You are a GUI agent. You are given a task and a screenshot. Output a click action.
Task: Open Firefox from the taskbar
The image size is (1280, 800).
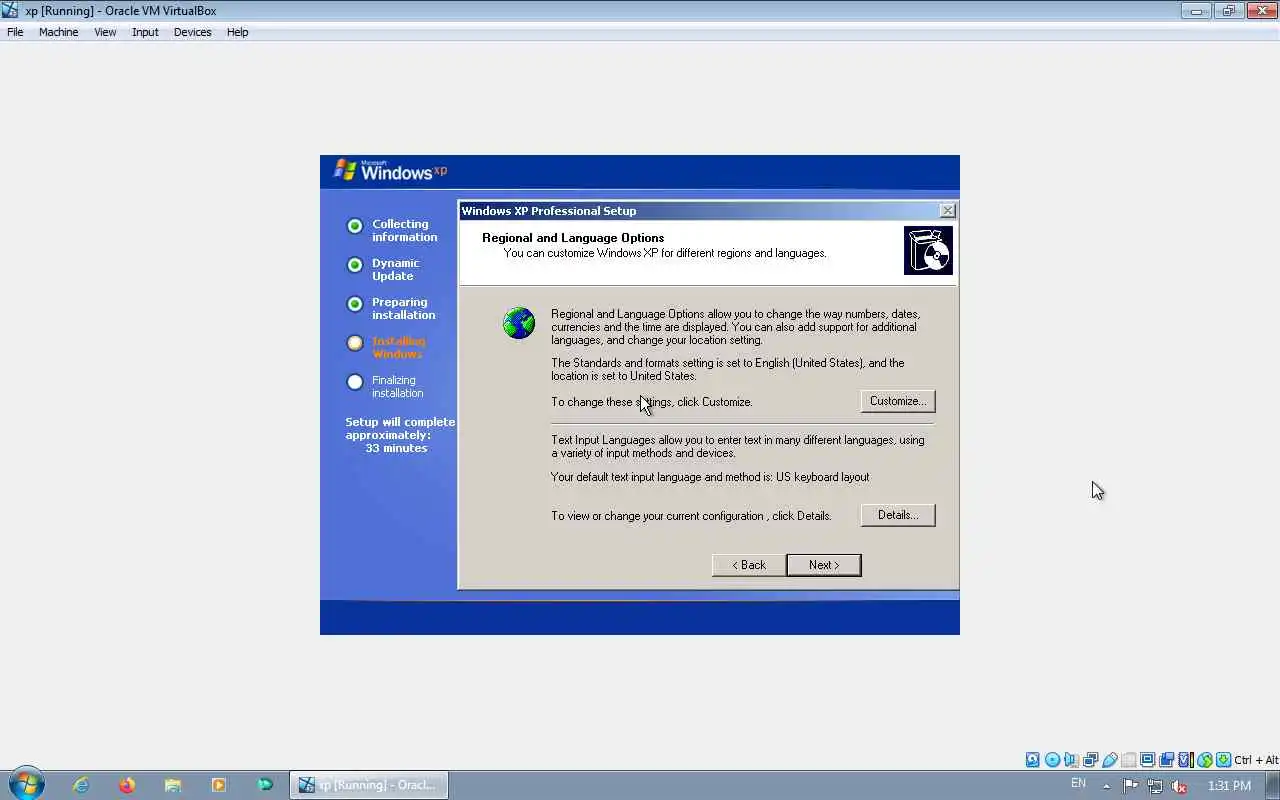tap(127, 785)
